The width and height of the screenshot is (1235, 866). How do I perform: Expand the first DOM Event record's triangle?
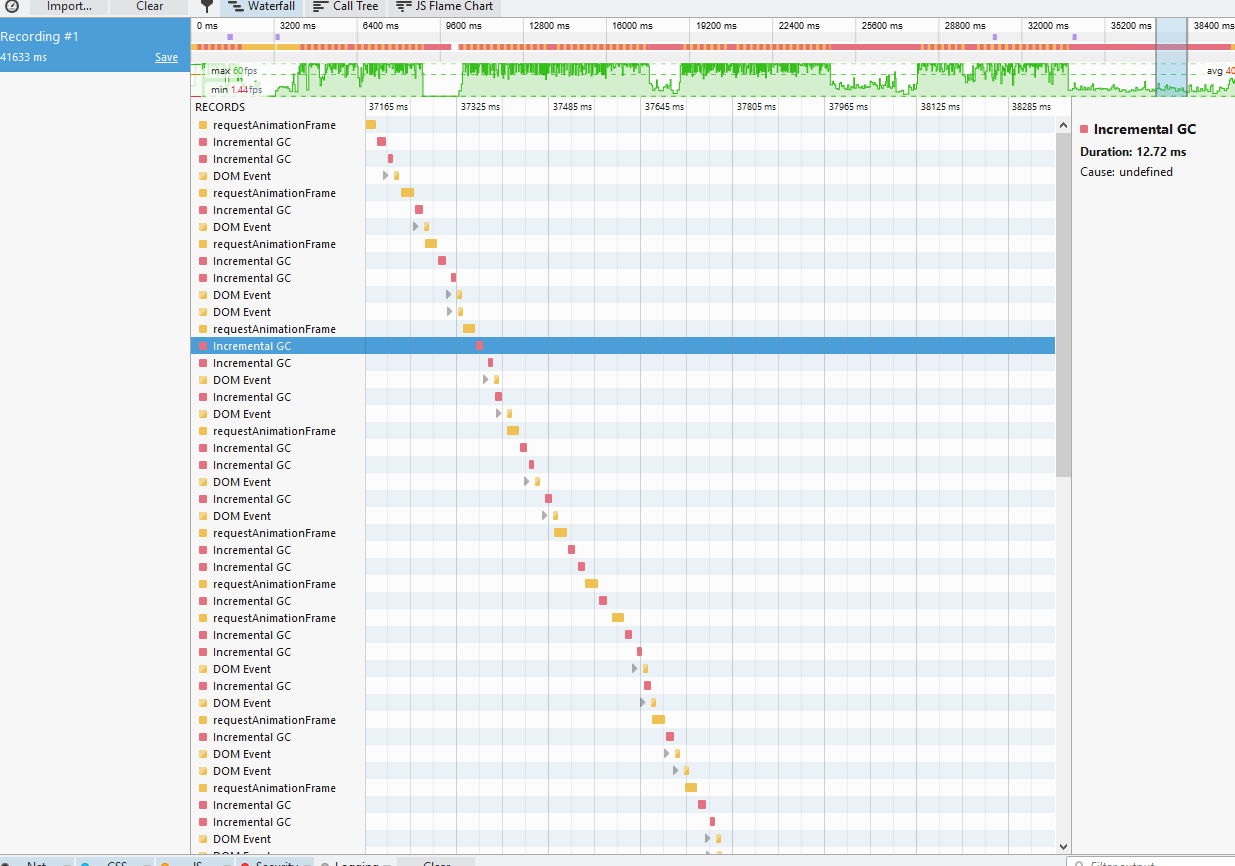click(386, 176)
